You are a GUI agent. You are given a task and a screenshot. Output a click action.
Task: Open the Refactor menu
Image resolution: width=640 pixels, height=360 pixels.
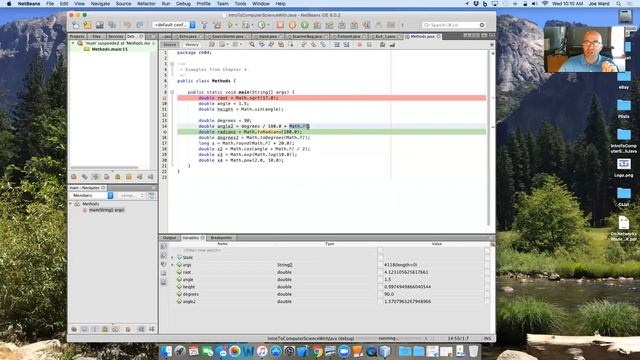(146, 4)
